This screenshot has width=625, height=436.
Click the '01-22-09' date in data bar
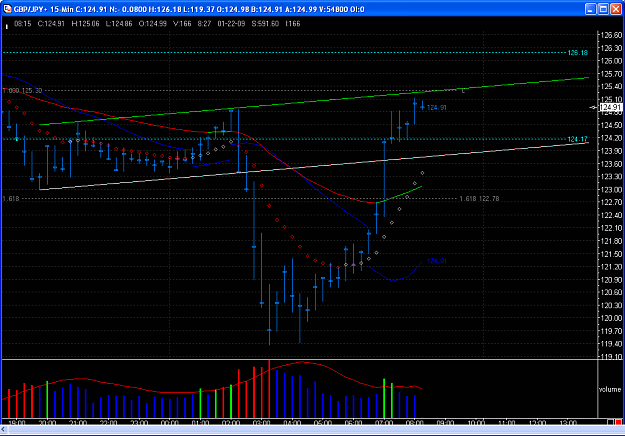click(x=231, y=24)
